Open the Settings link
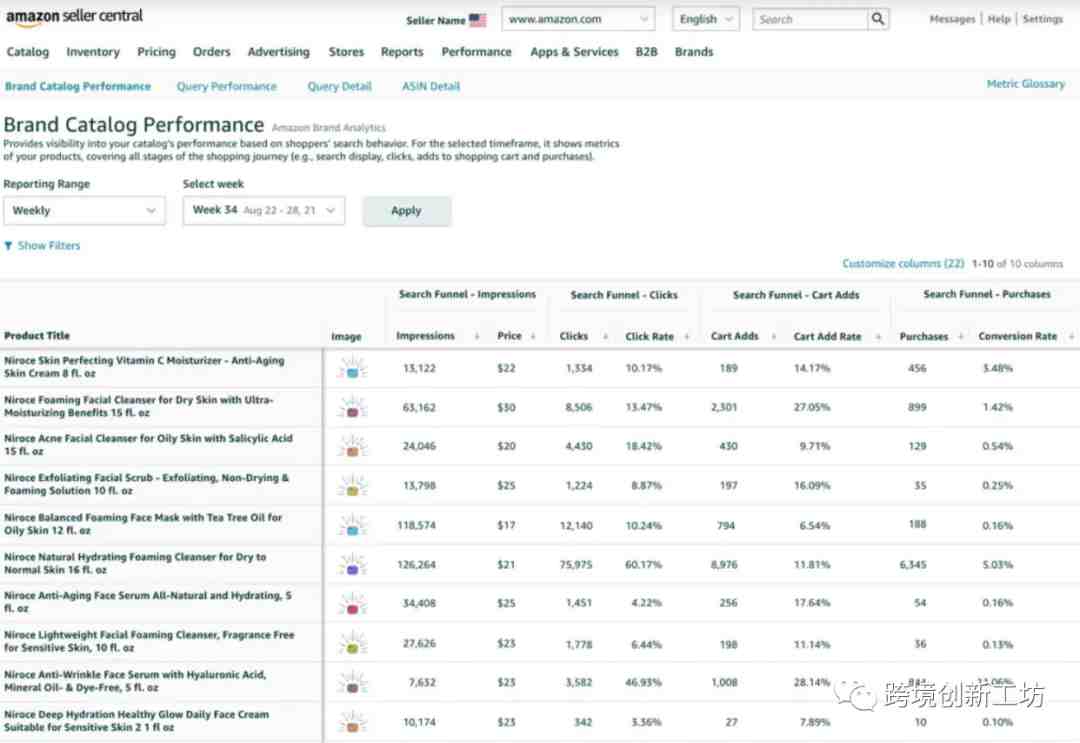This screenshot has height=743, width=1080. tap(1043, 19)
